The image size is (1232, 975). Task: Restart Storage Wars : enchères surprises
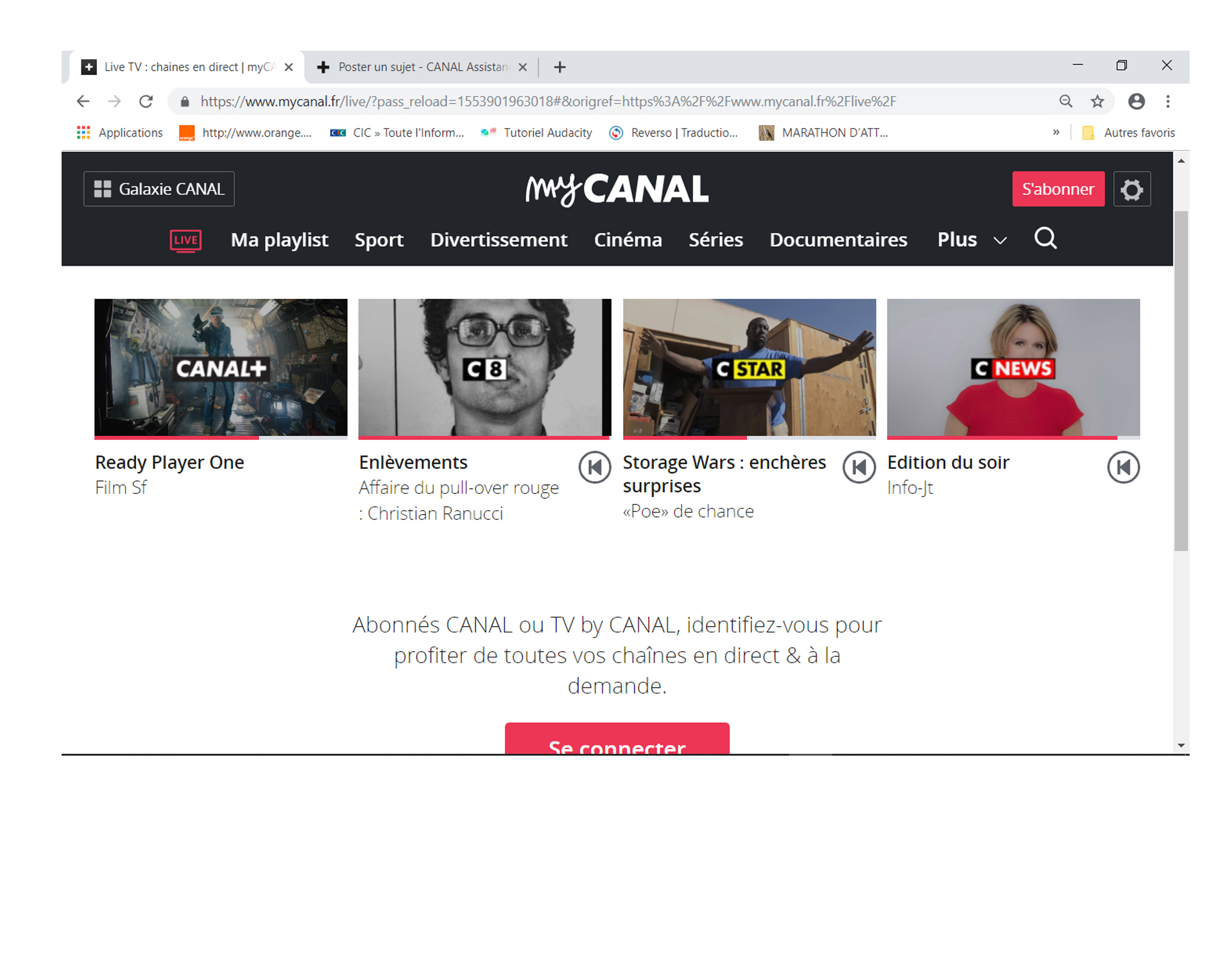859,468
